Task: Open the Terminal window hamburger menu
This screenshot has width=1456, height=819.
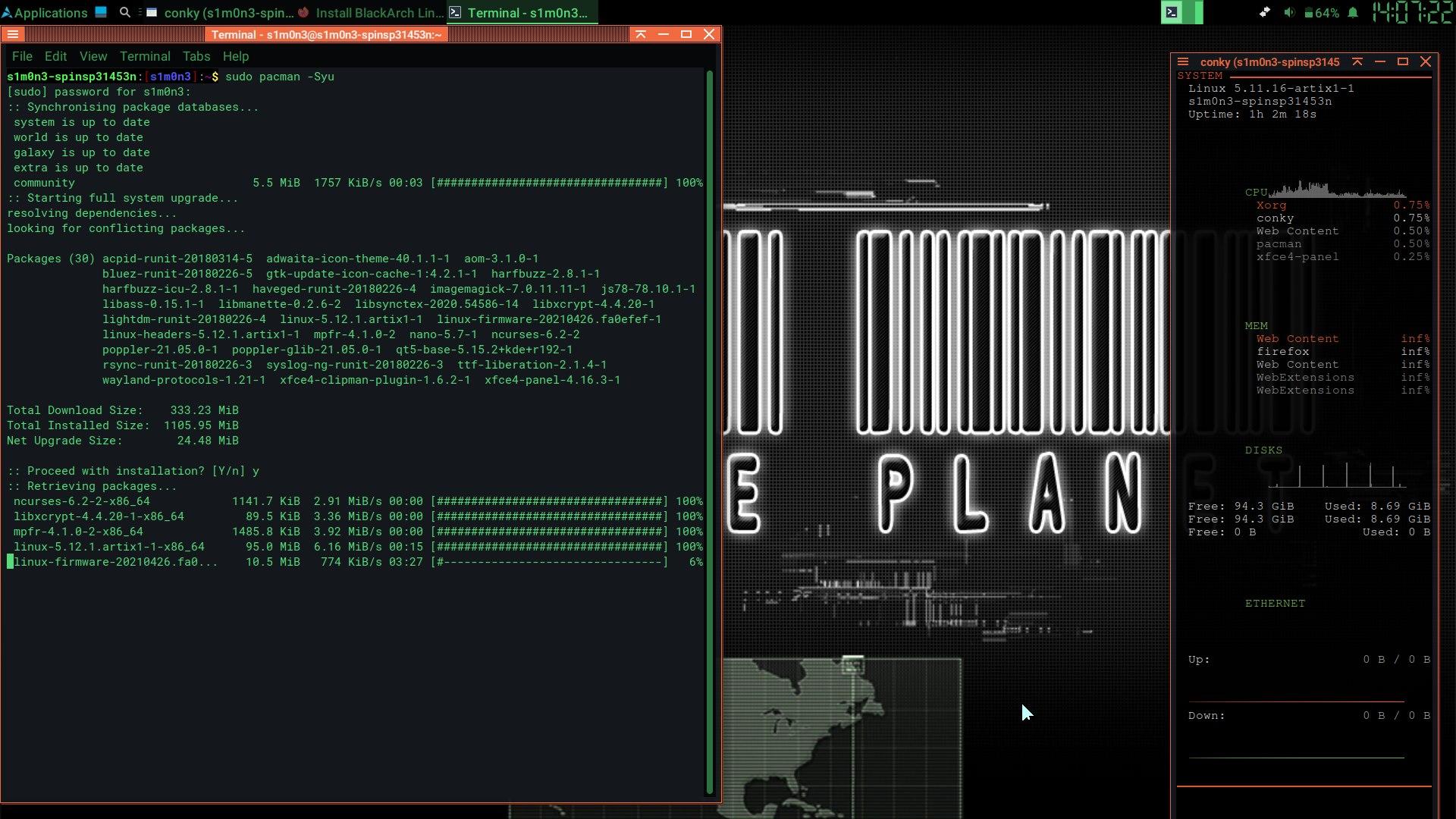Action: point(13,34)
